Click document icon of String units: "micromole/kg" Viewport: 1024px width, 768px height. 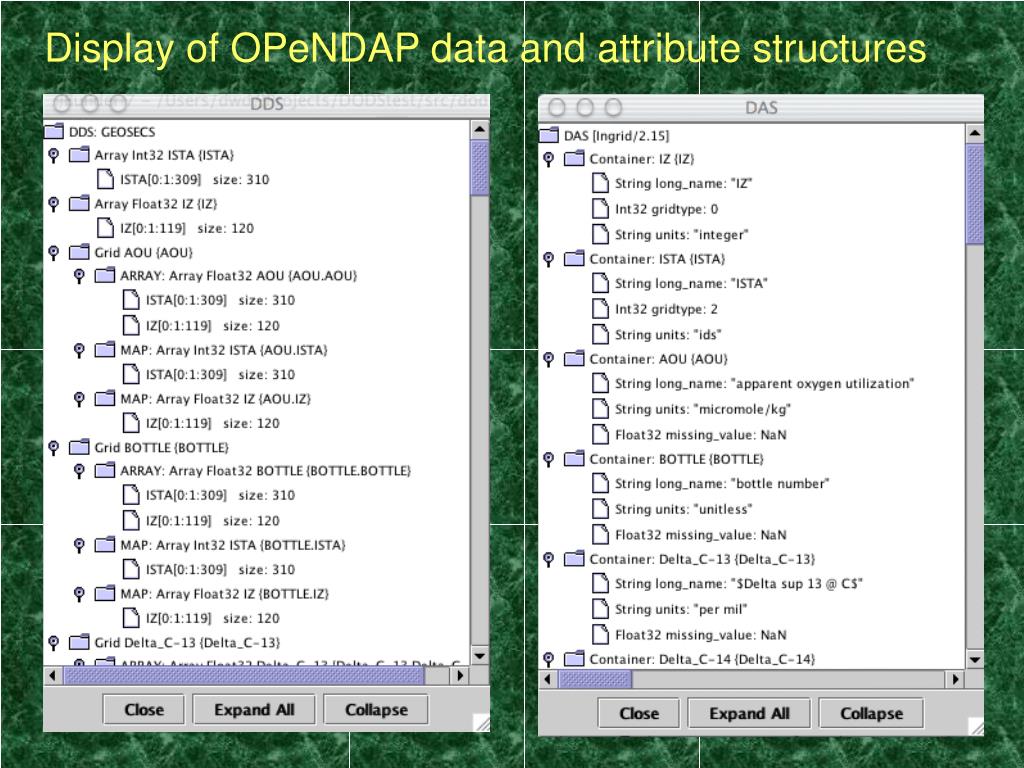(600, 409)
